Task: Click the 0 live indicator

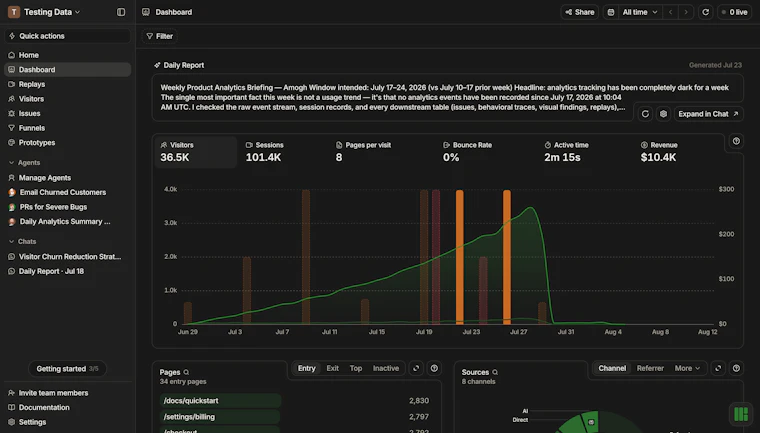Action: coord(734,12)
